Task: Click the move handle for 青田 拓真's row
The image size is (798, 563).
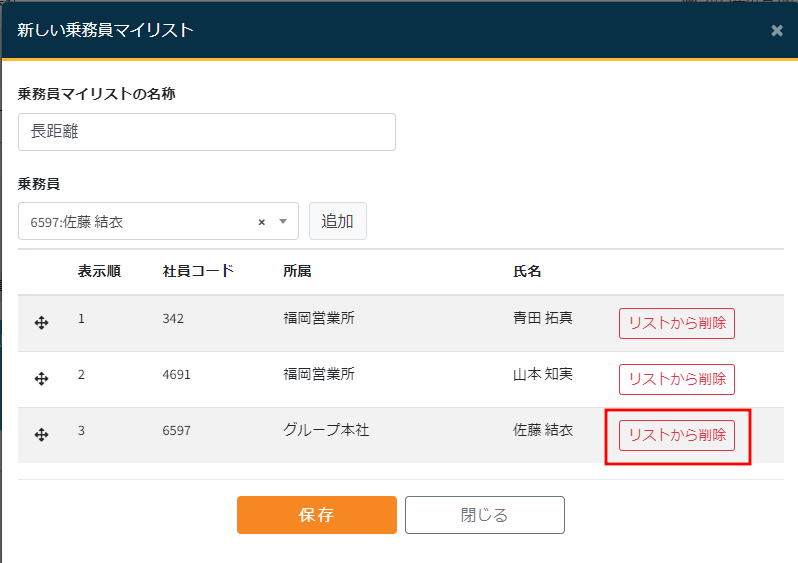Action: [42, 323]
